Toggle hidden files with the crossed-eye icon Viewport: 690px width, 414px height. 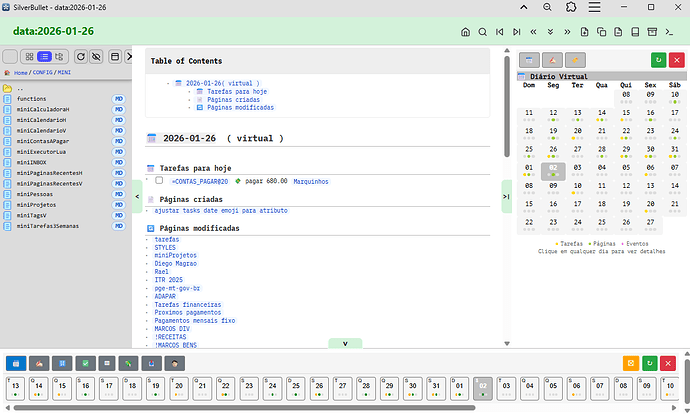pyautogui.click(x=97, y=56)
